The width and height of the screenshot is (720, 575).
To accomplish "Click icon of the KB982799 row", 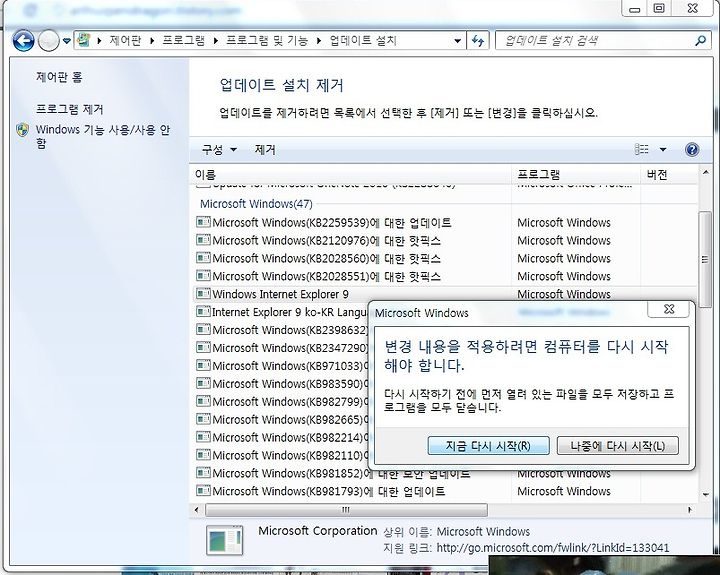I will pyautogui.click(x=203, y=401).
